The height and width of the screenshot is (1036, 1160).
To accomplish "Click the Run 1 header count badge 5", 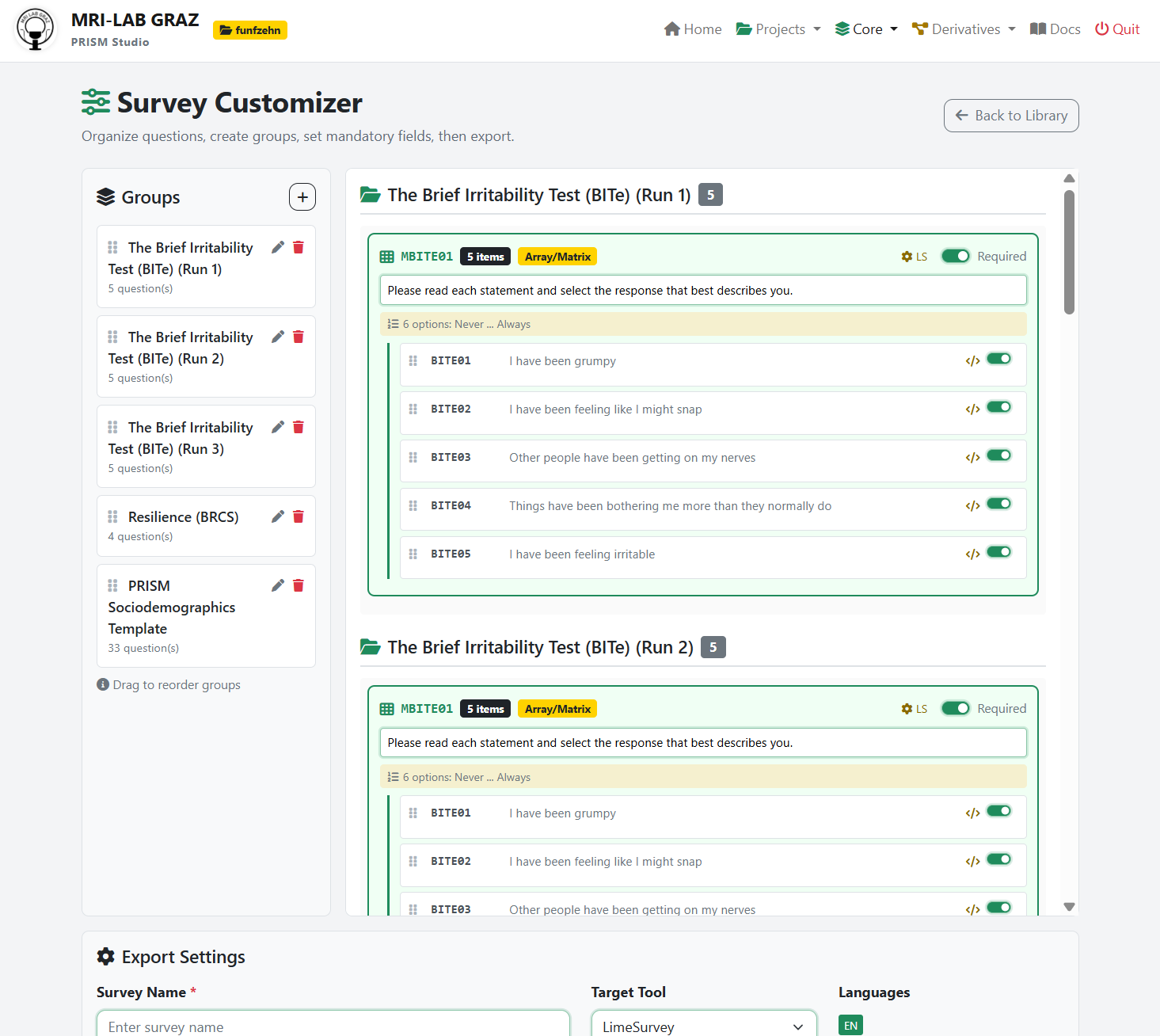I will click(710, 195).
